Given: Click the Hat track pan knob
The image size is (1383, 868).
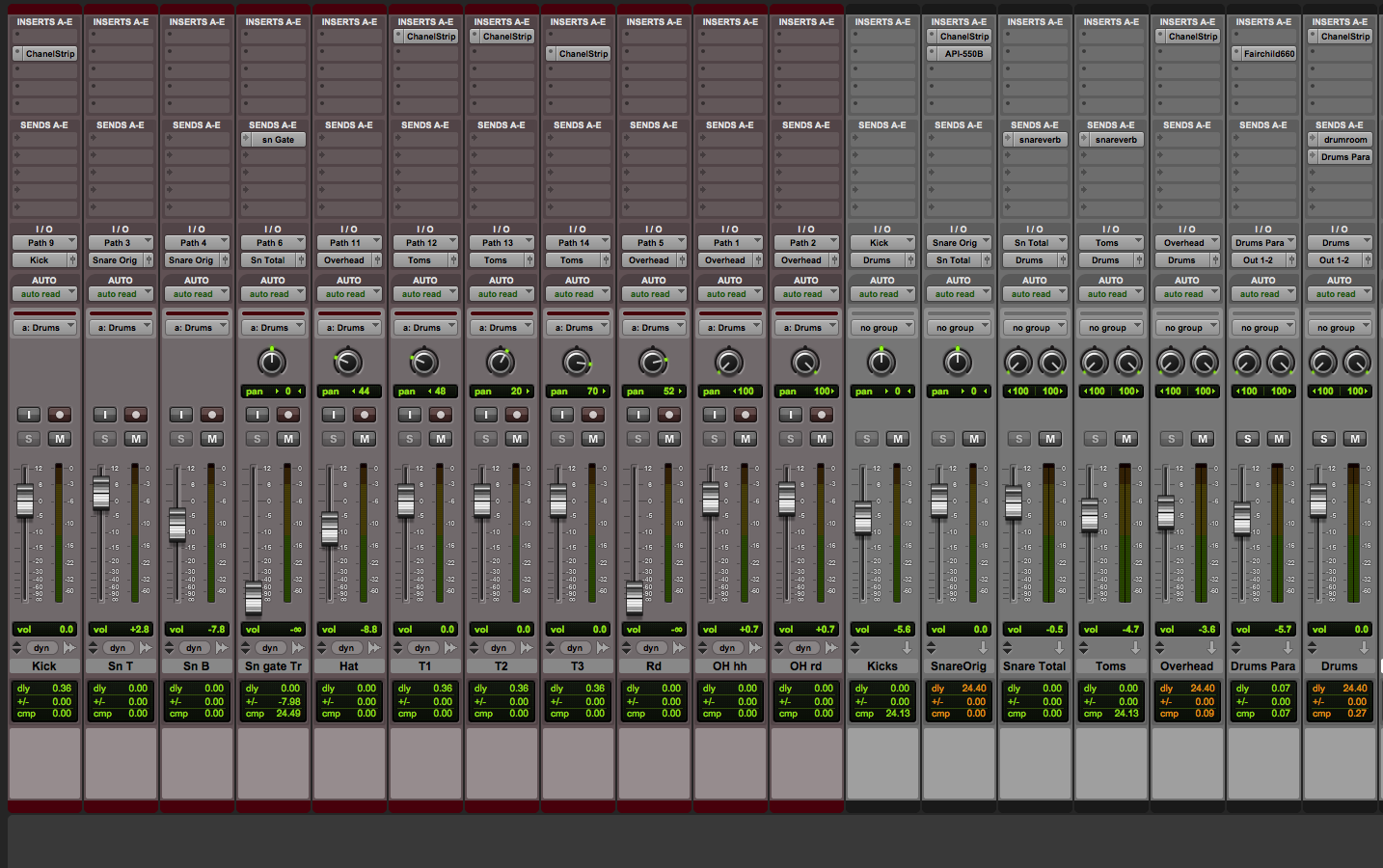Looking at the screenshot, I should click(x=348, y=363).
